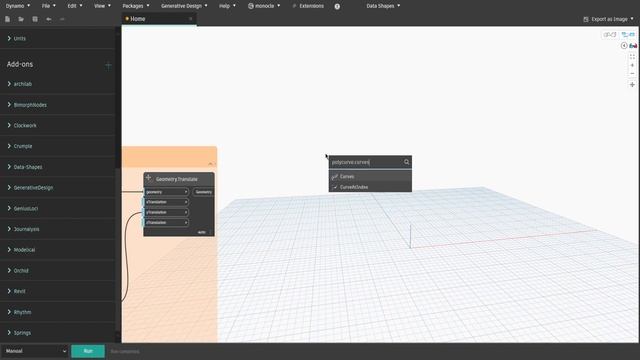Open the Edit menu

(75, 6)
